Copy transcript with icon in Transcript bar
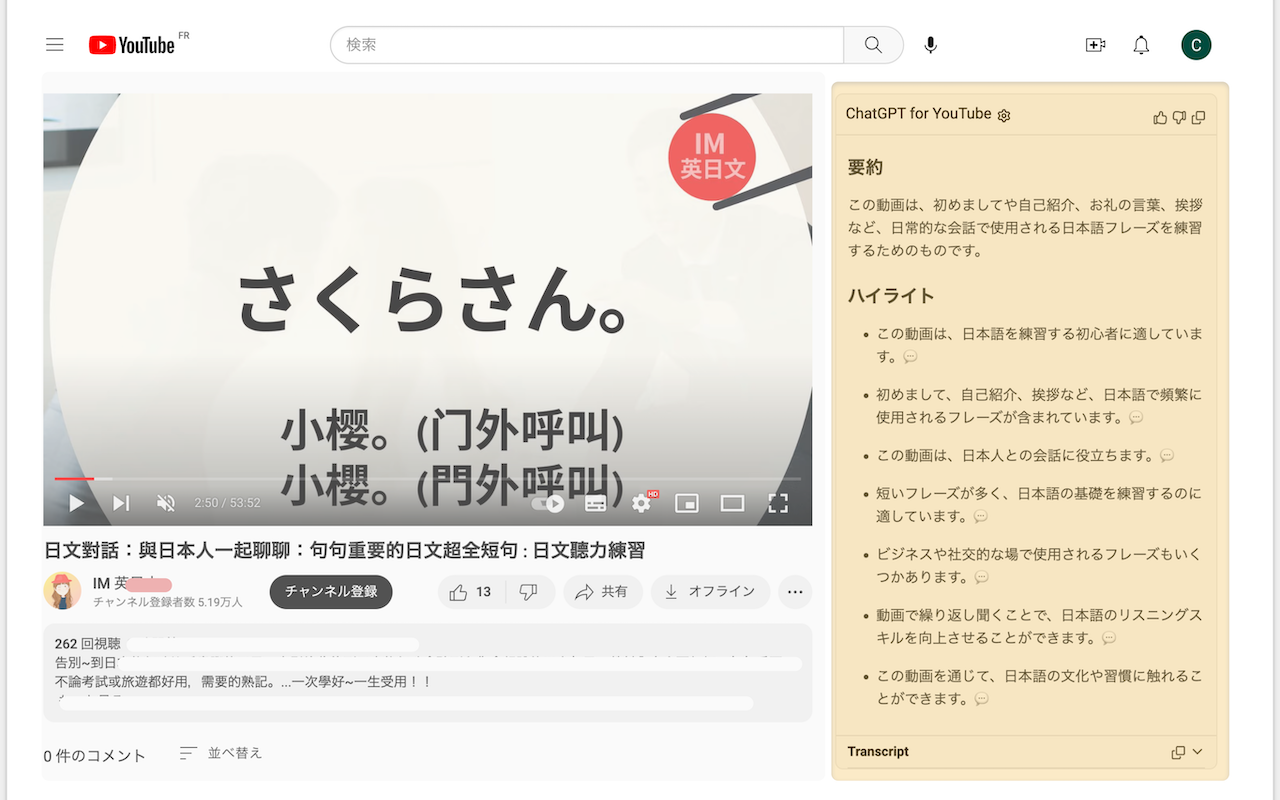The height and width of the screenshot is (800, 1280). tap(1178, 752)
